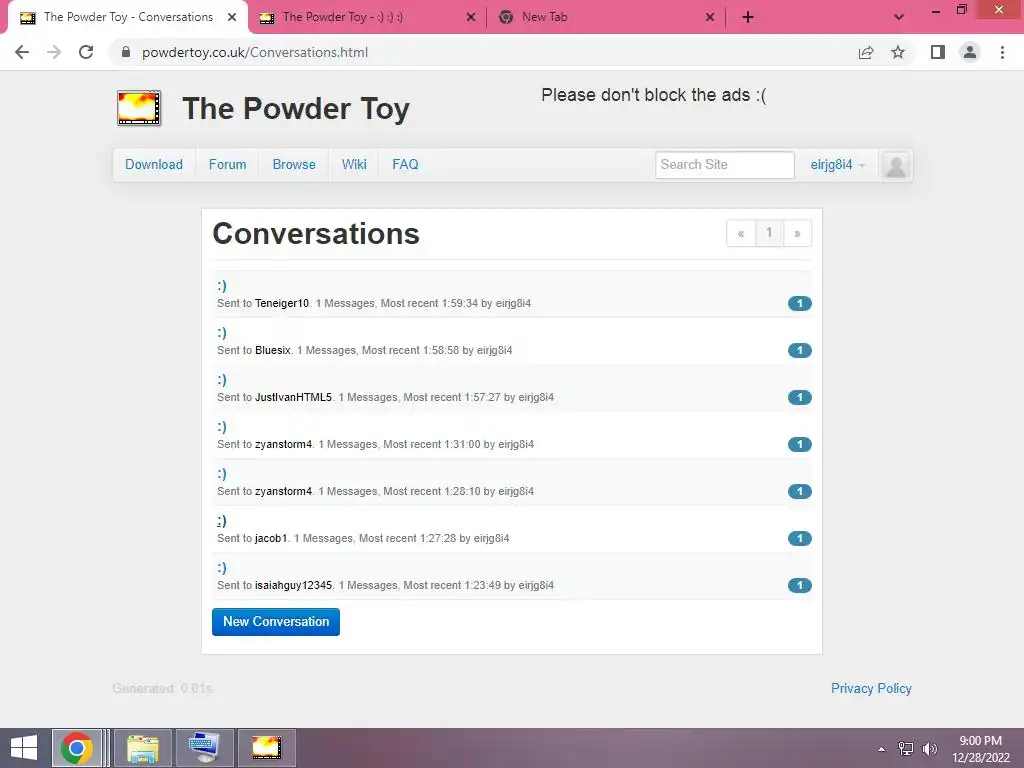1024x768 pixels.
Task: Open the Privacy Policy link
Action: 871,688
